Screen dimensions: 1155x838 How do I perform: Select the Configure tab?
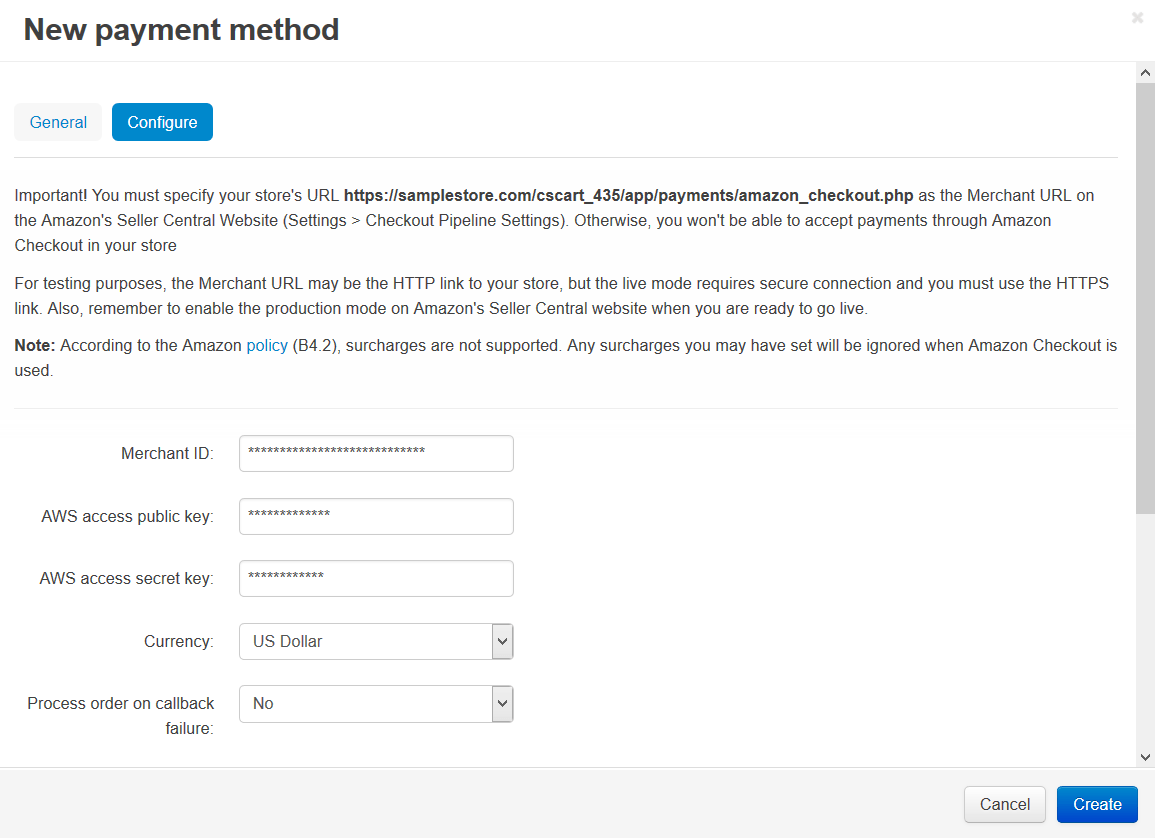[162, 122]
